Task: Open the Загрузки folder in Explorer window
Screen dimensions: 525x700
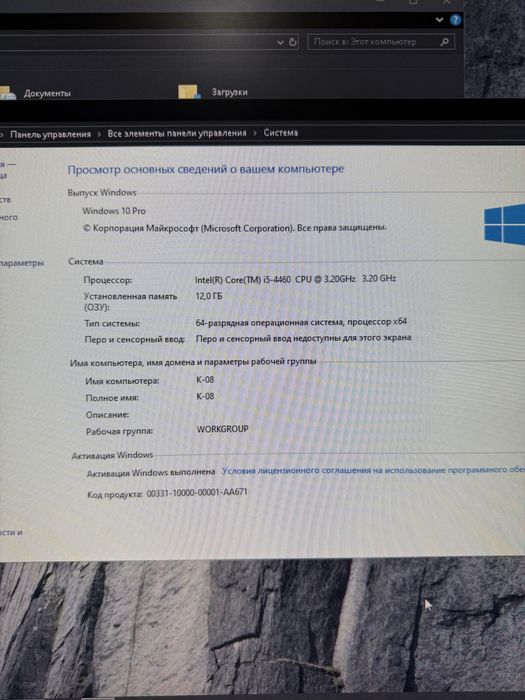Action: click(x=213, y=92)
